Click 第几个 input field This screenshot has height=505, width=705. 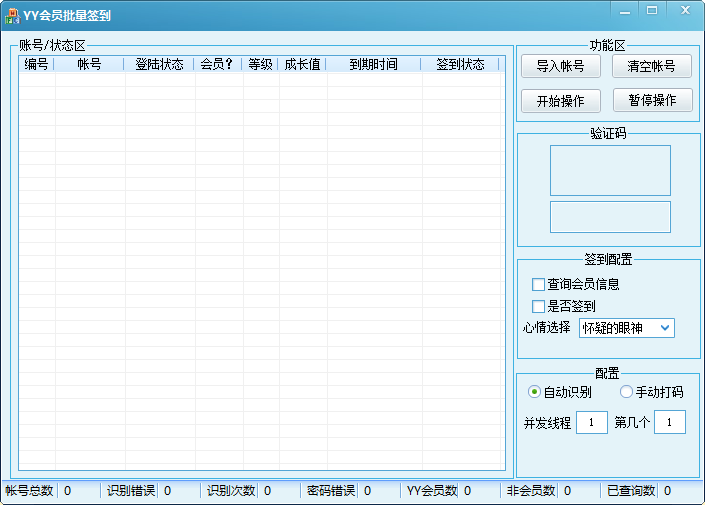669,422
